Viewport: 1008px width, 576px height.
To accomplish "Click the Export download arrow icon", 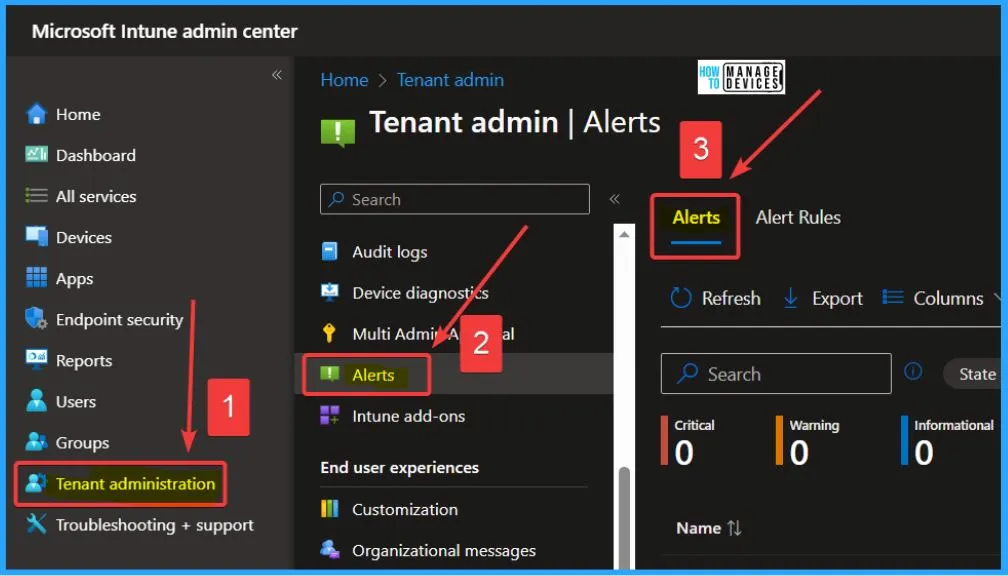I will point(791,298).
